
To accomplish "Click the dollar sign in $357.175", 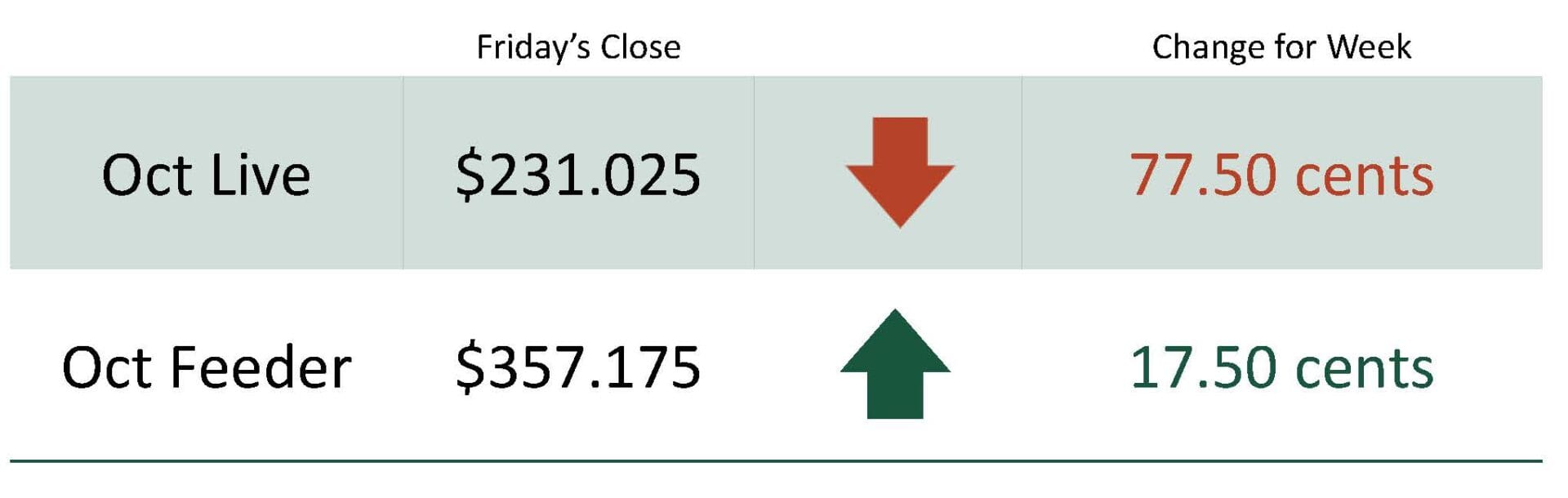I will [x=470, y=367].
